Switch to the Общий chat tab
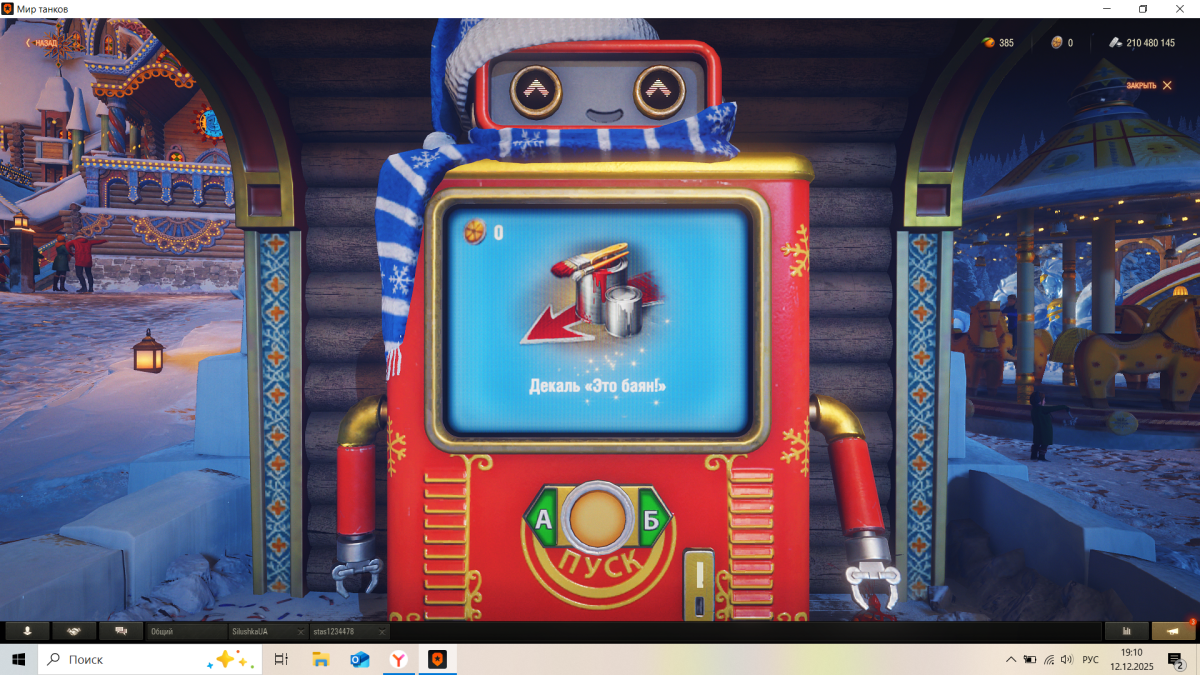 (186, 632)
